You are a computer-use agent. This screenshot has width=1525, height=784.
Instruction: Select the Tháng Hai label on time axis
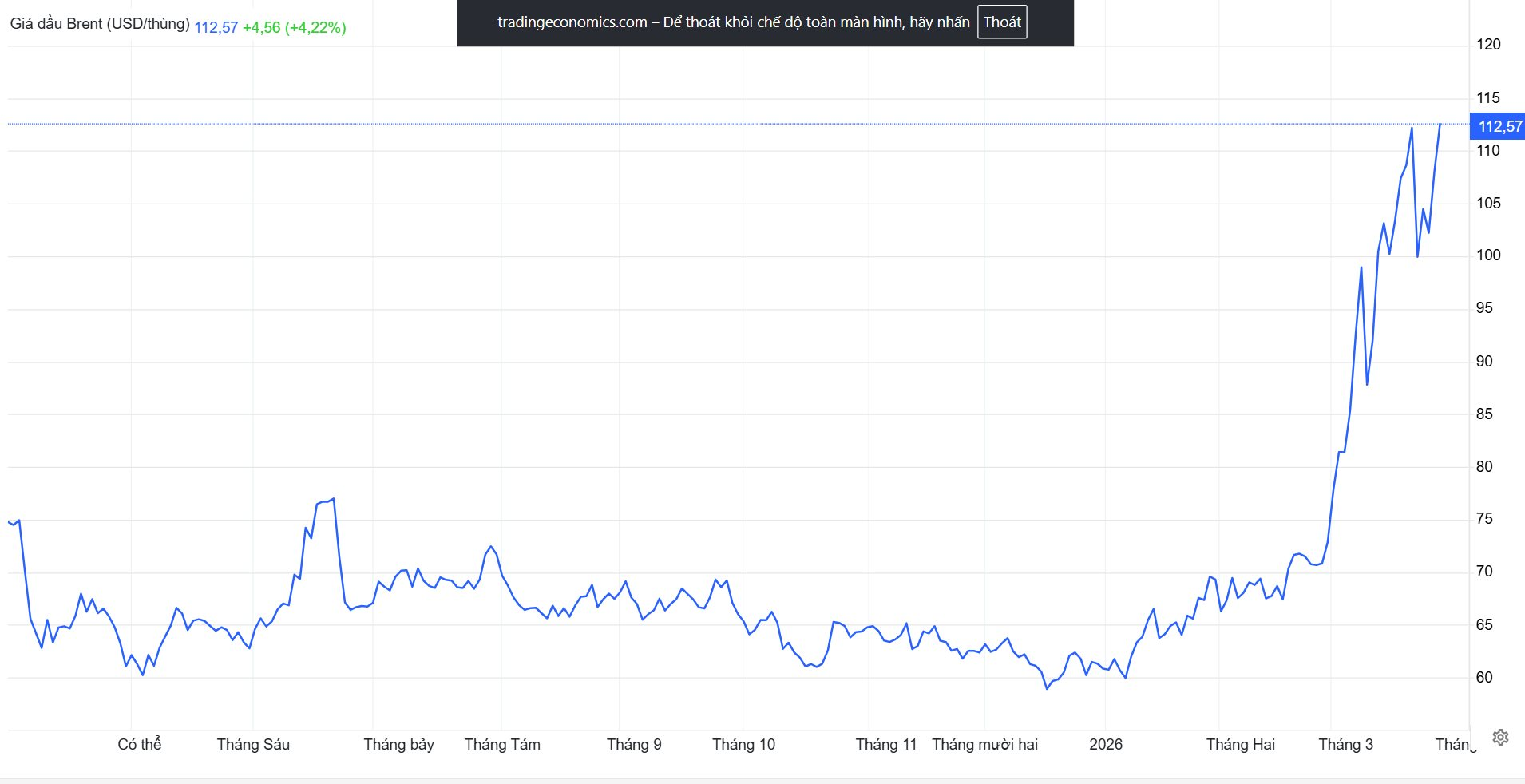point(1240,744)
